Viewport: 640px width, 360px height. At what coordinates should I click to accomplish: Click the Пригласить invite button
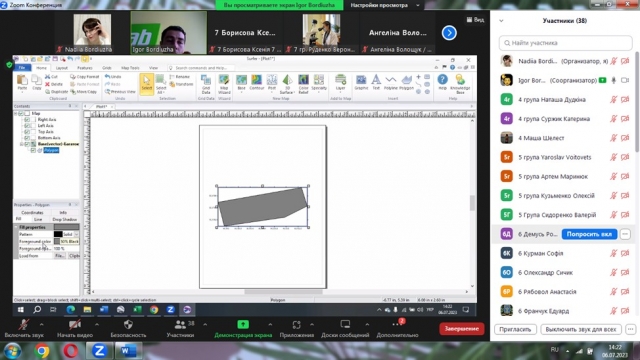[x=515, y=329]
